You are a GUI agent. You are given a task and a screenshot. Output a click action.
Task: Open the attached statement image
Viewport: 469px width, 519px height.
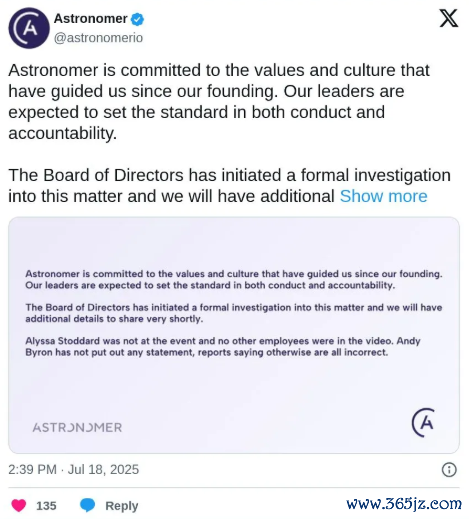(234, 335)
